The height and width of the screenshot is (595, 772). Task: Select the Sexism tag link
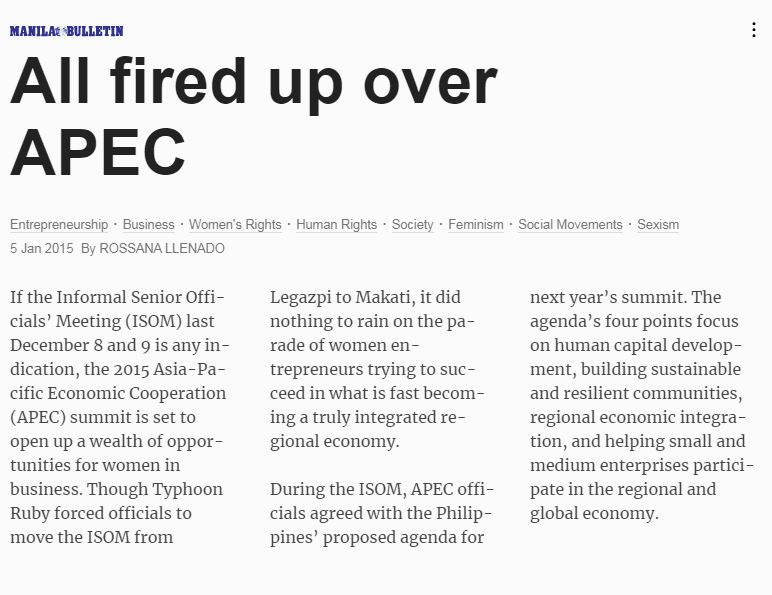tap(658, 225)
